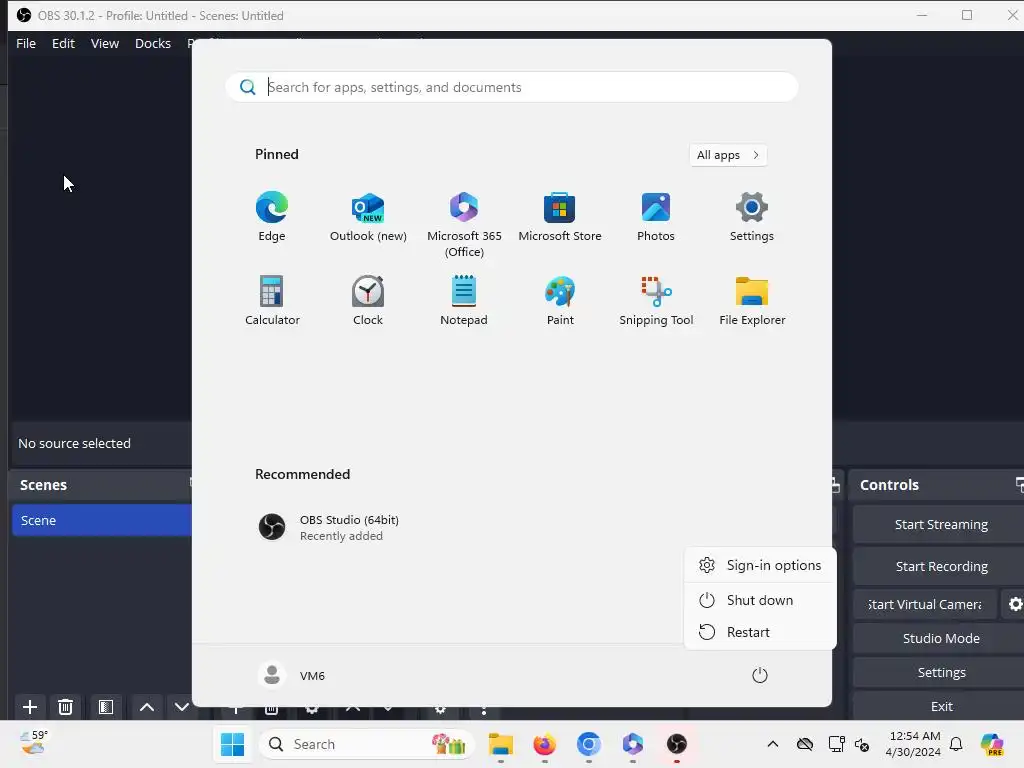Choose Restart from power menu
Viewport: 1024px width, 768px height.
tap(760, 632)
